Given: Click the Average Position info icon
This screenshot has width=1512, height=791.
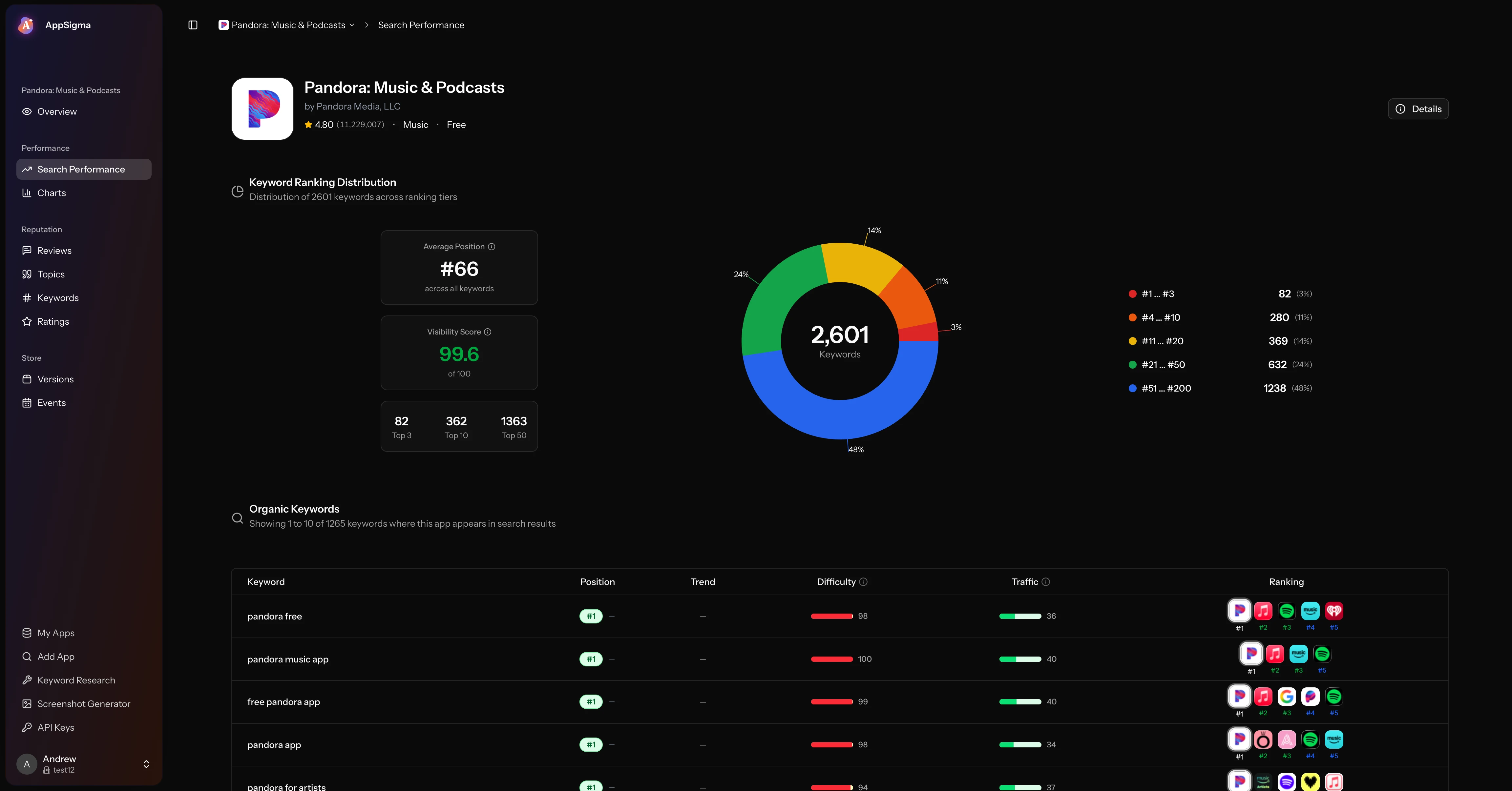Looking at the screenshot, I should (x=492, y=247).
